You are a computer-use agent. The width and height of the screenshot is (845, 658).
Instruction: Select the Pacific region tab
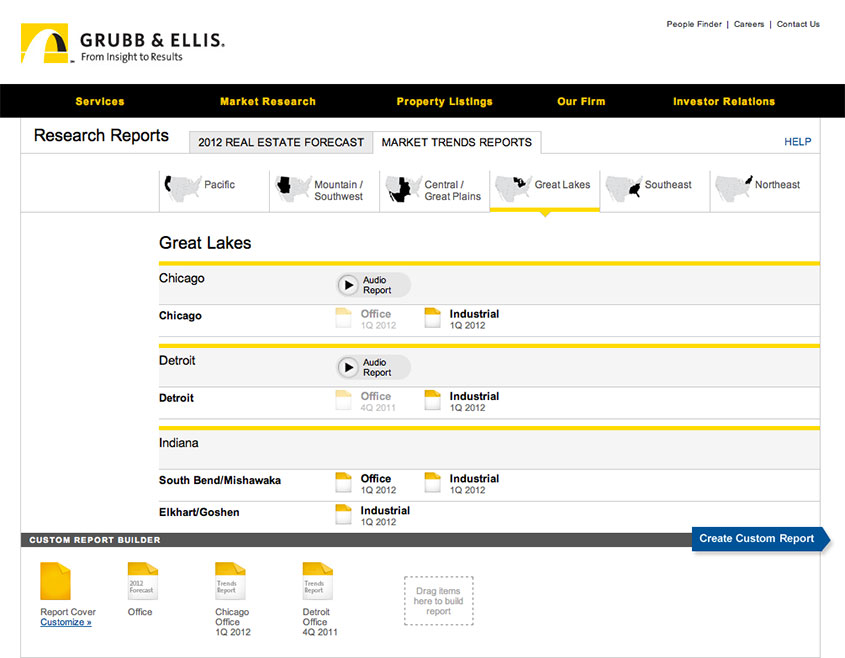pyautogui.click(x=213, y=186)
